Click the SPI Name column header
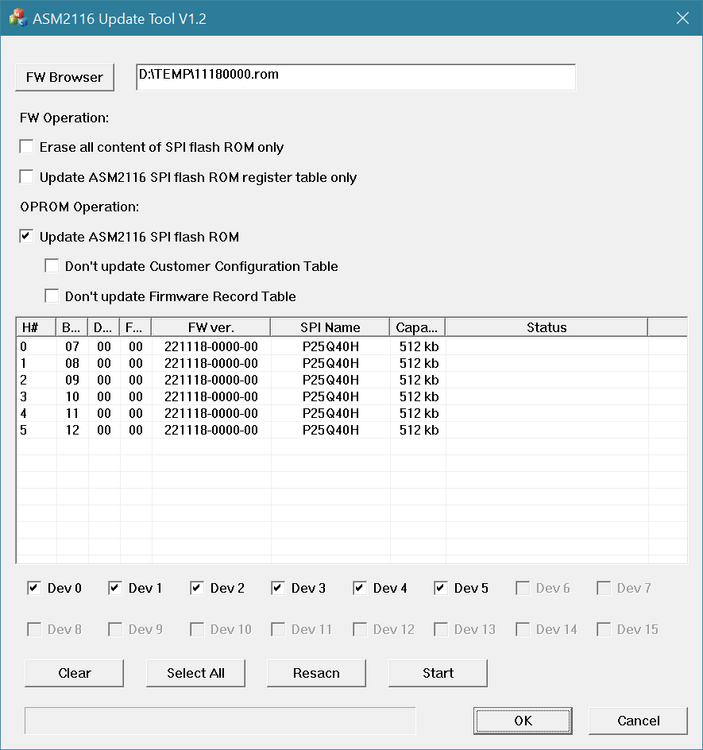The image size is (703, 750). [330, 327]
